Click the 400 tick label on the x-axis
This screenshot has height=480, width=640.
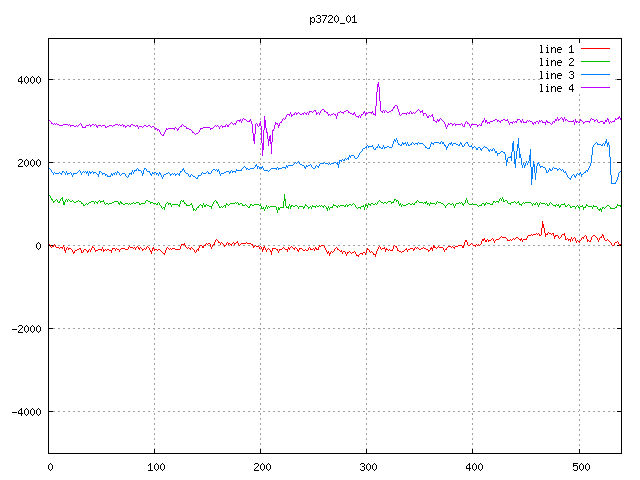[x=473, y=466]
